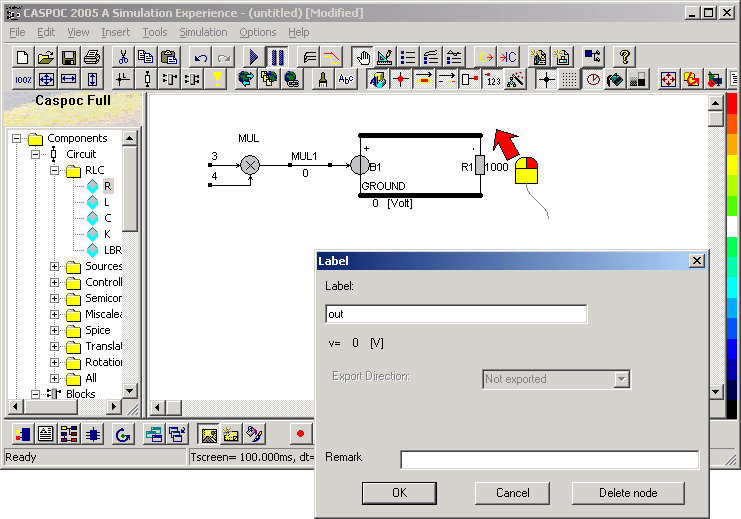
Task: Select the L inductor component in tree
Action: [106, 202]
